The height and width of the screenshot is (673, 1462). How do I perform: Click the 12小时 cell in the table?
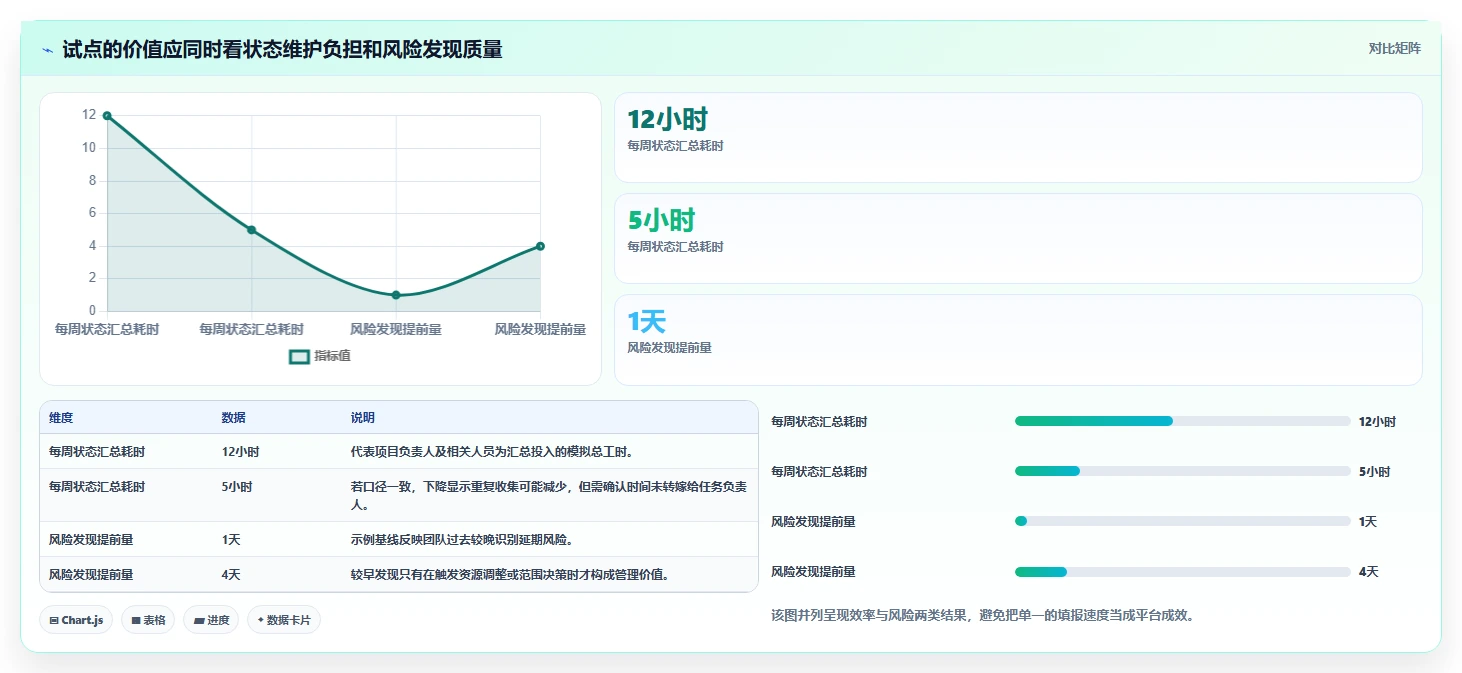click(240, 452)
